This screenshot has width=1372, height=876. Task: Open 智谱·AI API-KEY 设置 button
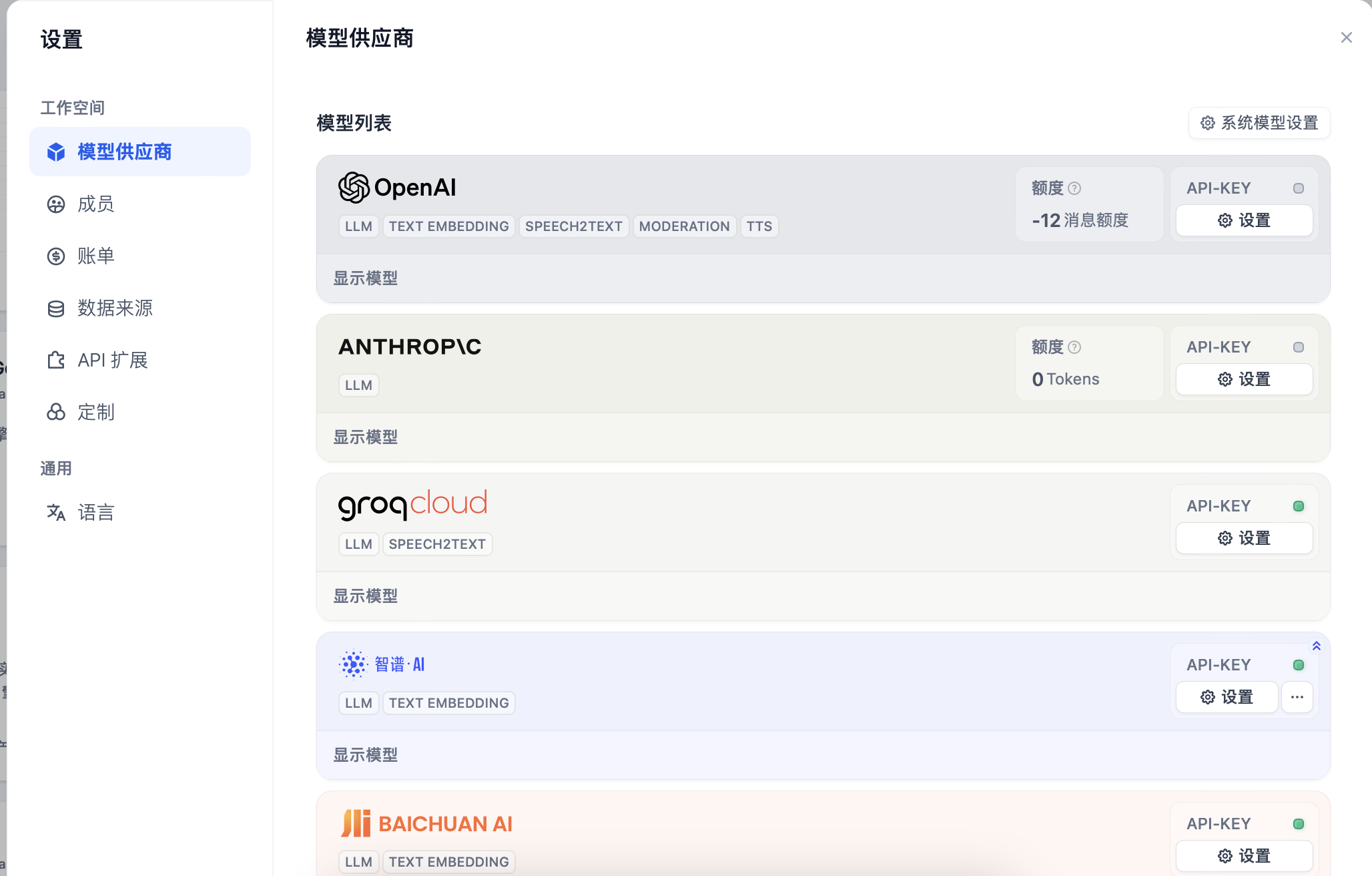tap(1227, 697)
